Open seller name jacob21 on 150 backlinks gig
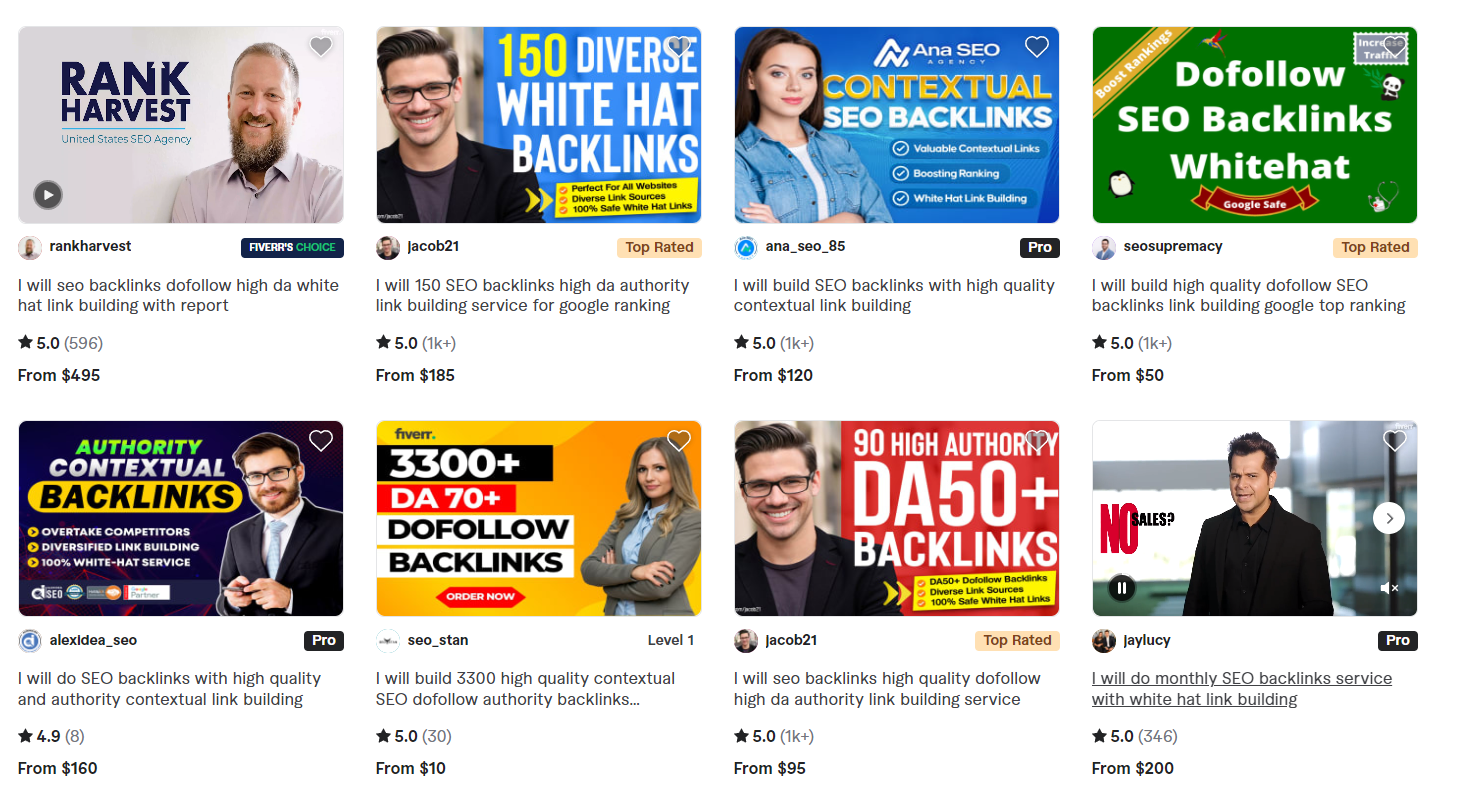 [x=433, y=246]
